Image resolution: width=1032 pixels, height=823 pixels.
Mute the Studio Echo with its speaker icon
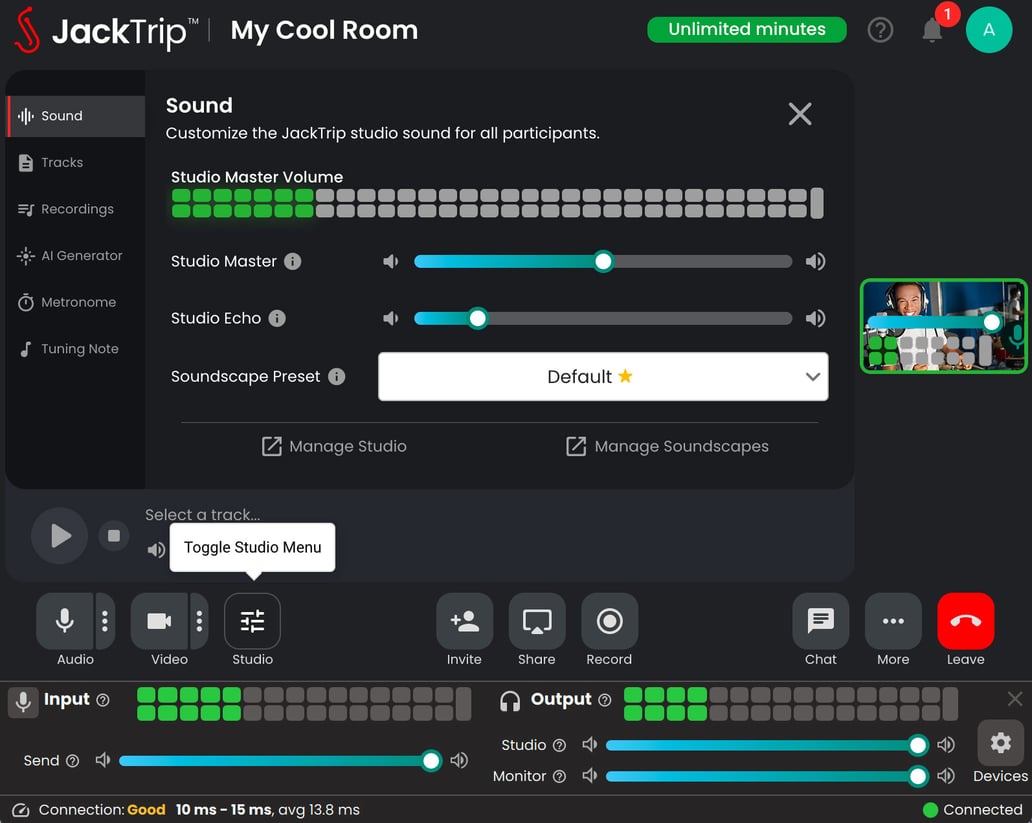tap(390, 318)
